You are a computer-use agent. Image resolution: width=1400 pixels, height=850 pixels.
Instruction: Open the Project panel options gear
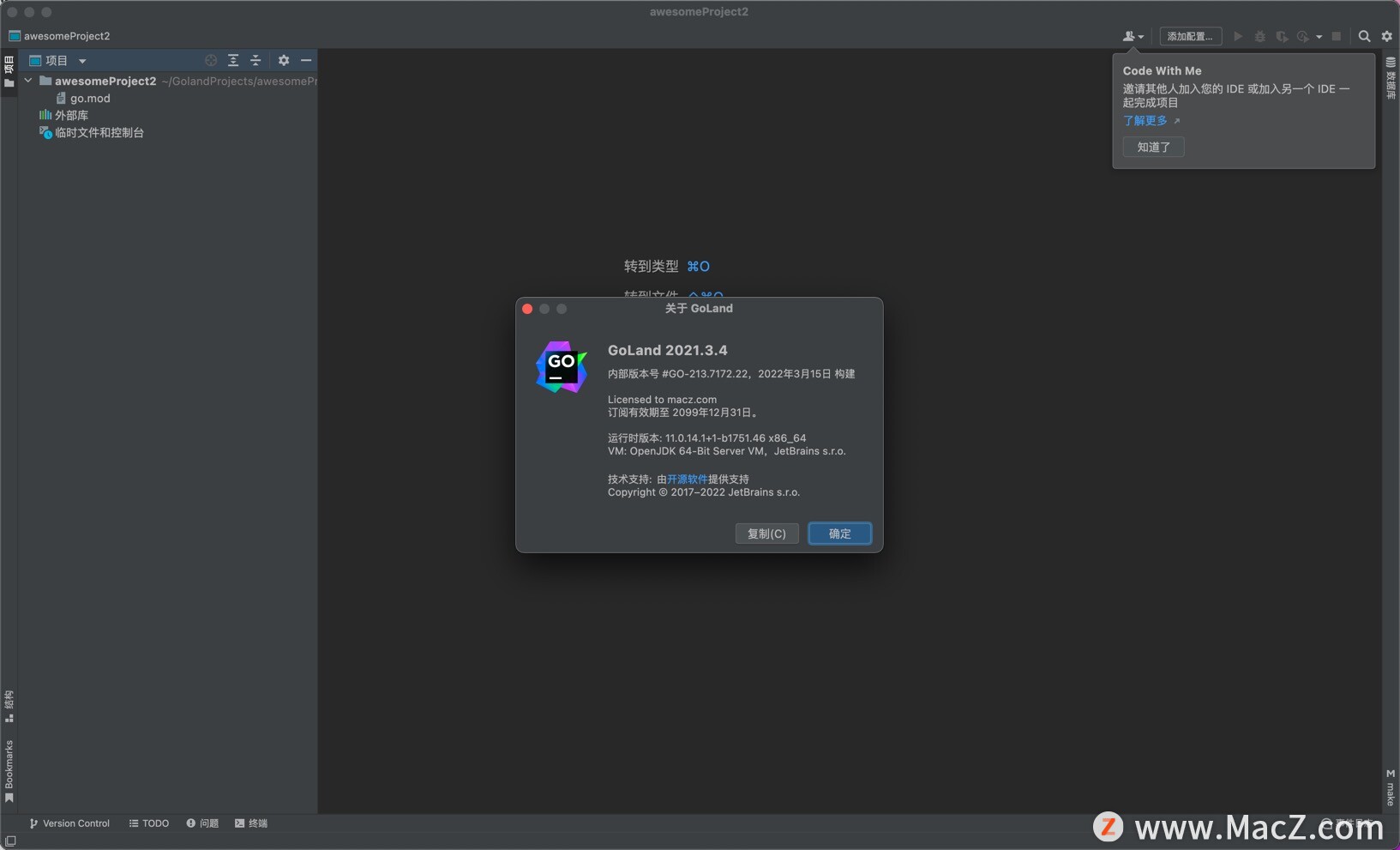point(284,60)
